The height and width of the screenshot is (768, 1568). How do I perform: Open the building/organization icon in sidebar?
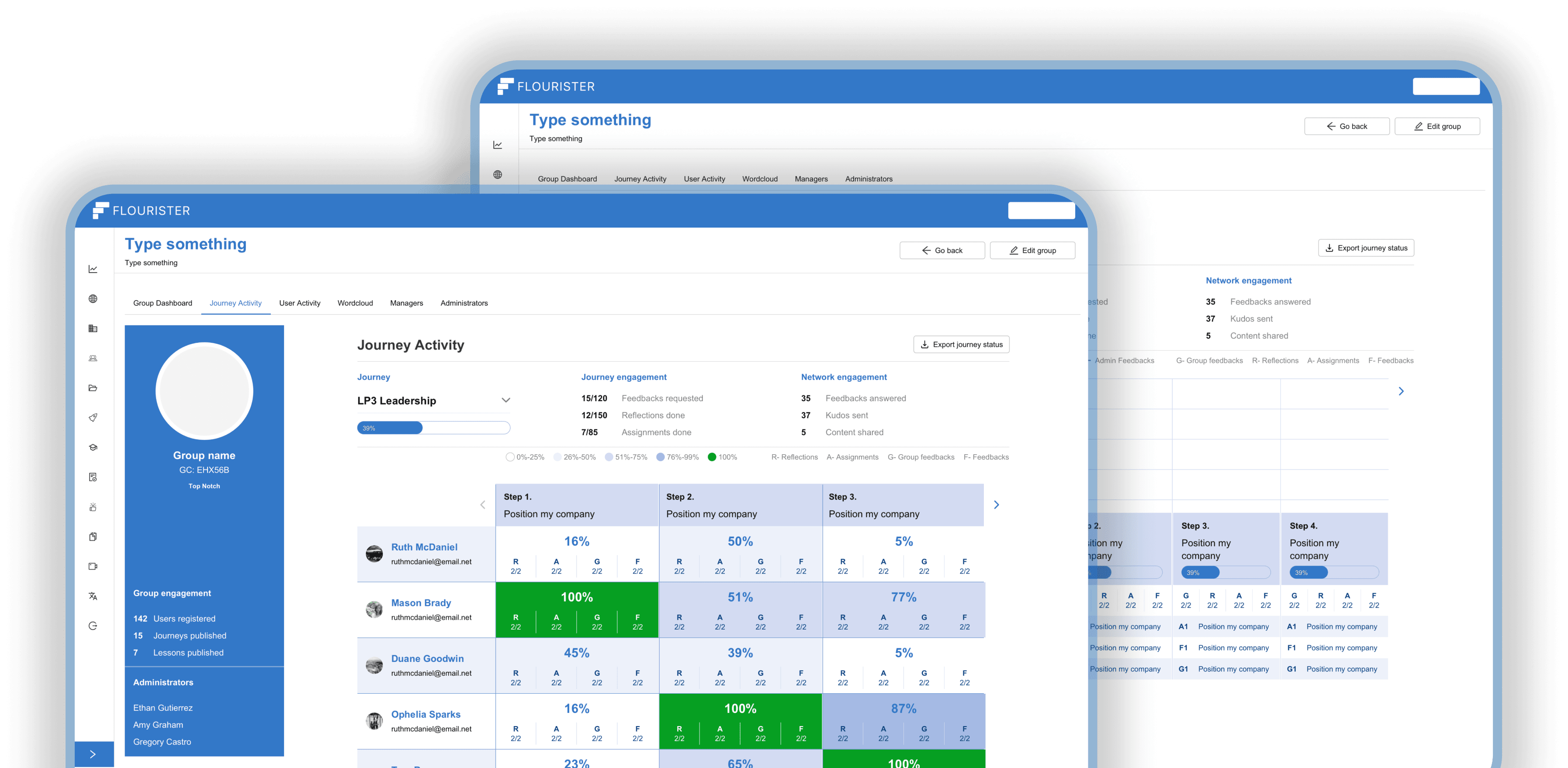pos(93,329)
